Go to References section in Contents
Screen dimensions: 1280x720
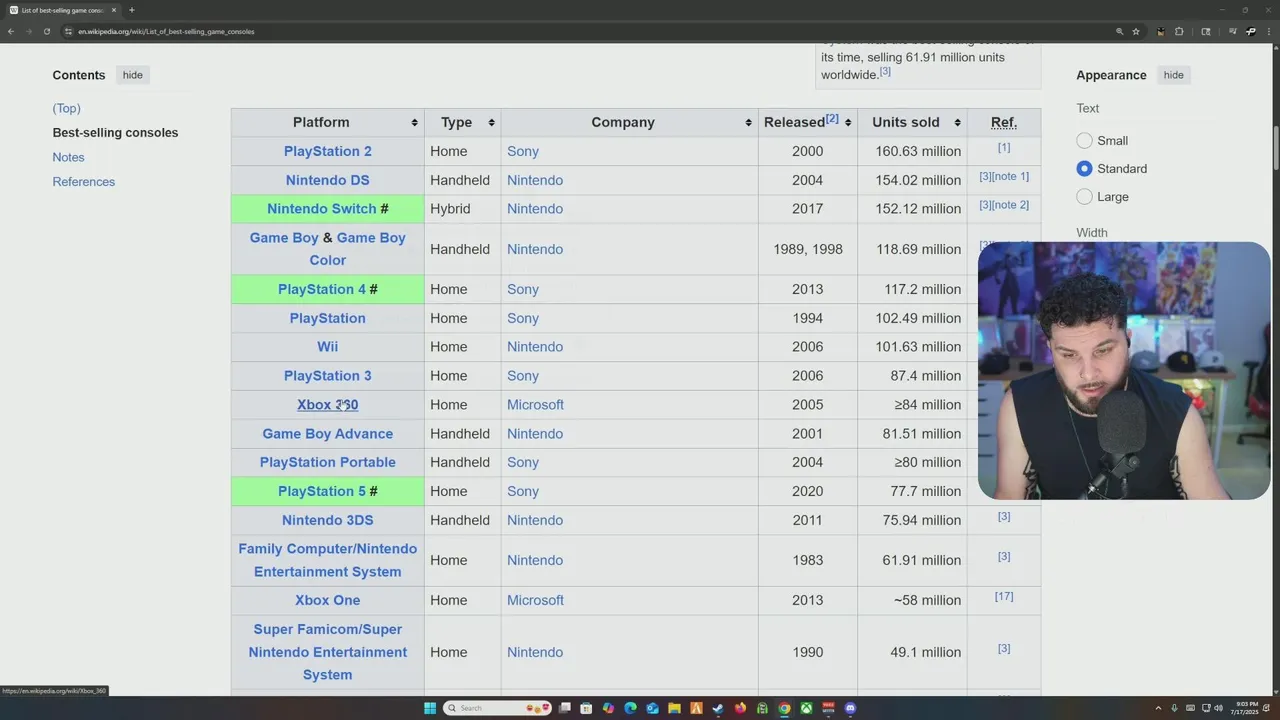[84, 181]
